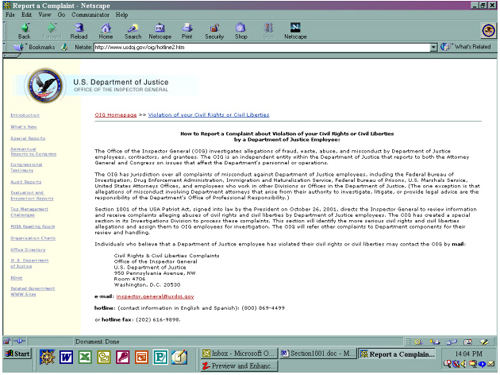This screenshot has height=375, width=500.
Task: Collapse the personal toolbar handle
Action: click(x=12, y=55)
